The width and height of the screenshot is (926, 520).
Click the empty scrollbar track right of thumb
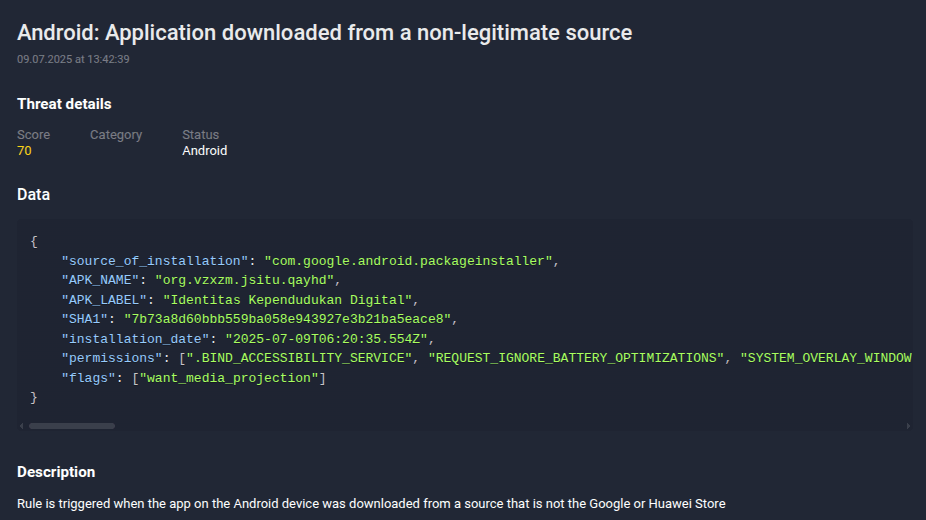pyautogui.click(x=500, y=426)
